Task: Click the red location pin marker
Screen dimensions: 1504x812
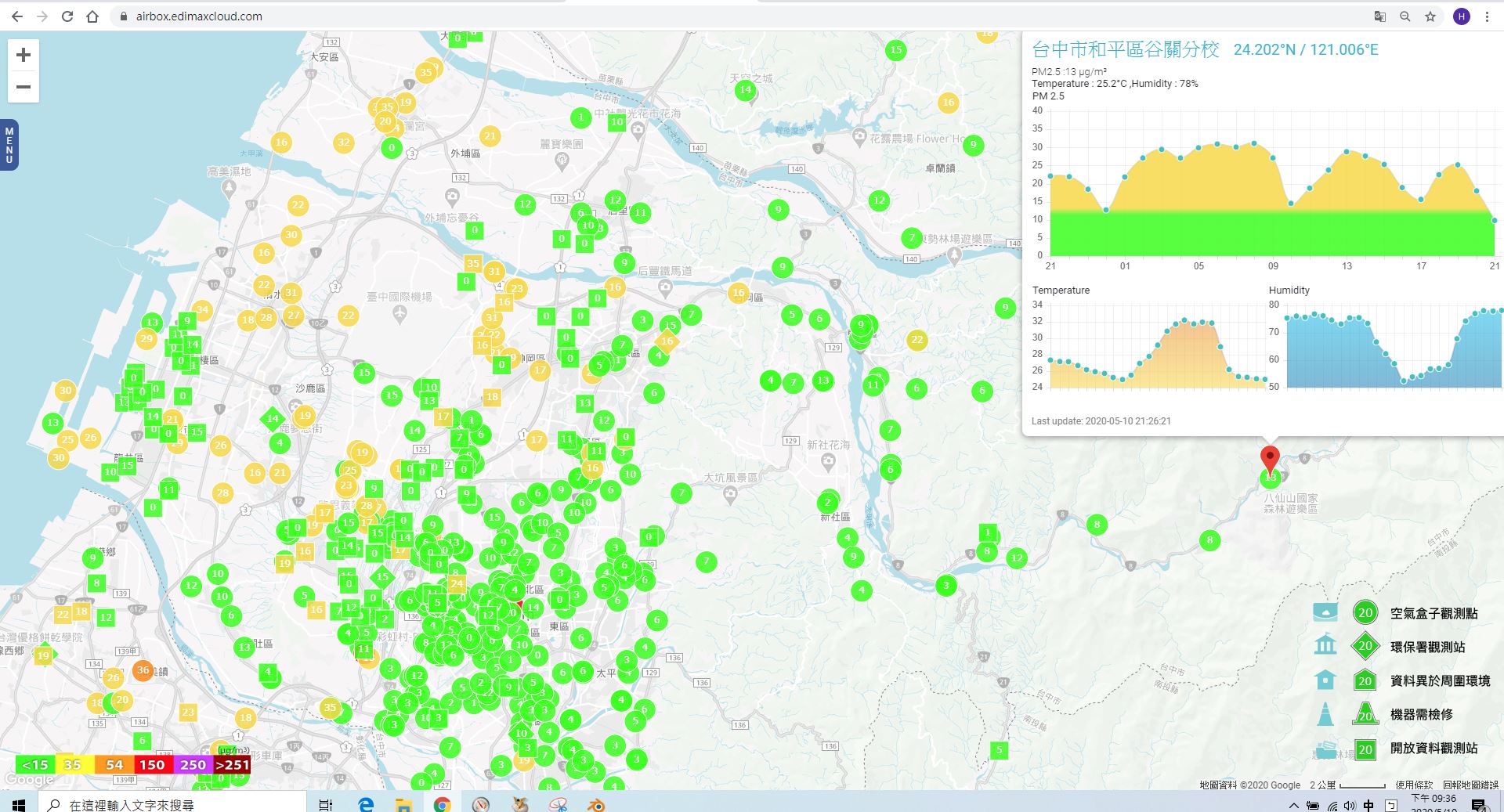Action: point(1270,458)
